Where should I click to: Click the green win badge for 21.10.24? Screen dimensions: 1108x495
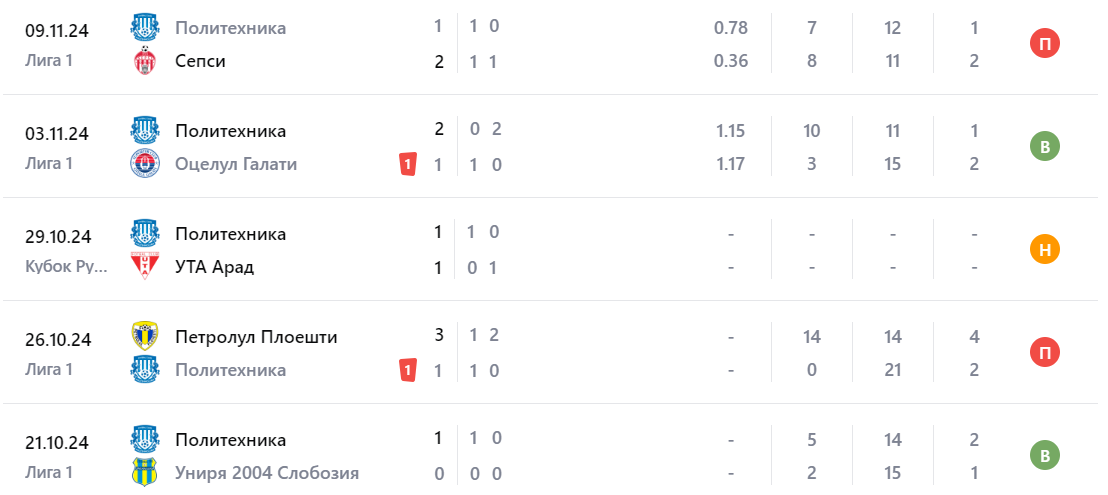click(1044, 456)
